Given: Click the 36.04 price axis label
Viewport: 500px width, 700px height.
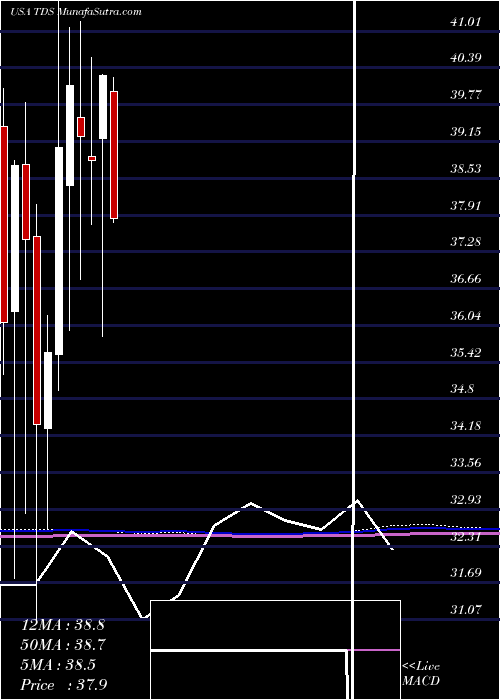Looking at the screenshot, I should (466, 316).
